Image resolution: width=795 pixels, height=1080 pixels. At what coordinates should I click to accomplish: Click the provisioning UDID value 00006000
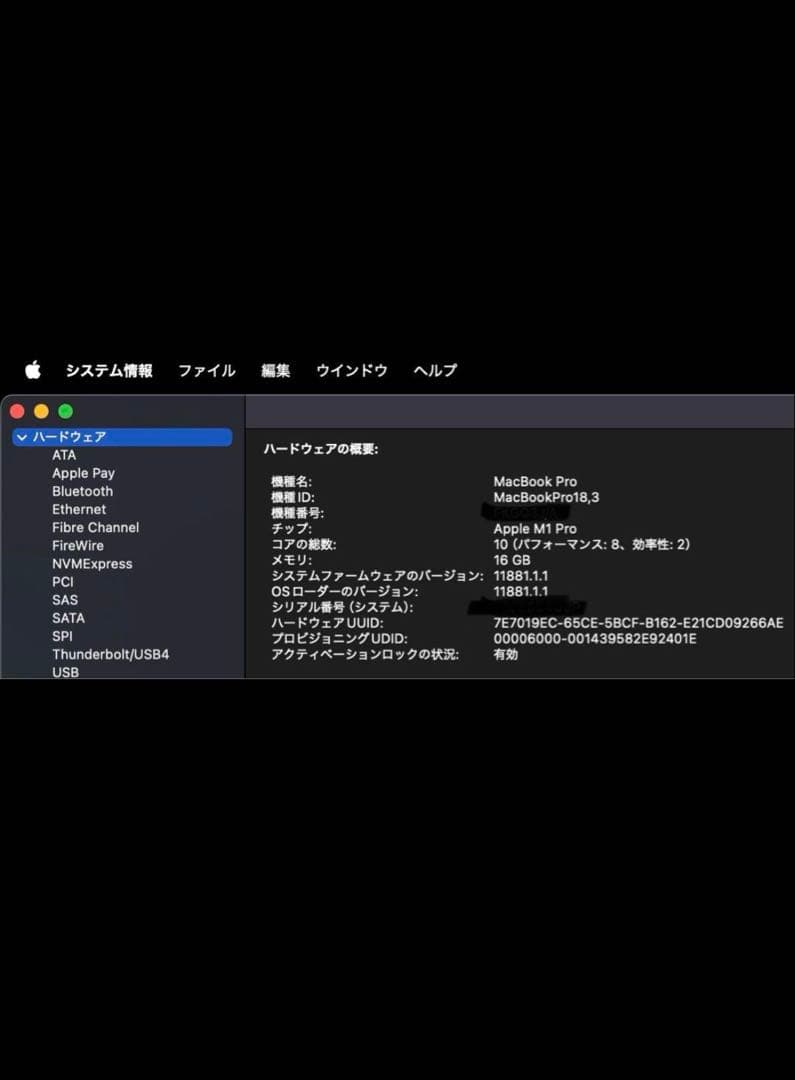pos(595,638)
